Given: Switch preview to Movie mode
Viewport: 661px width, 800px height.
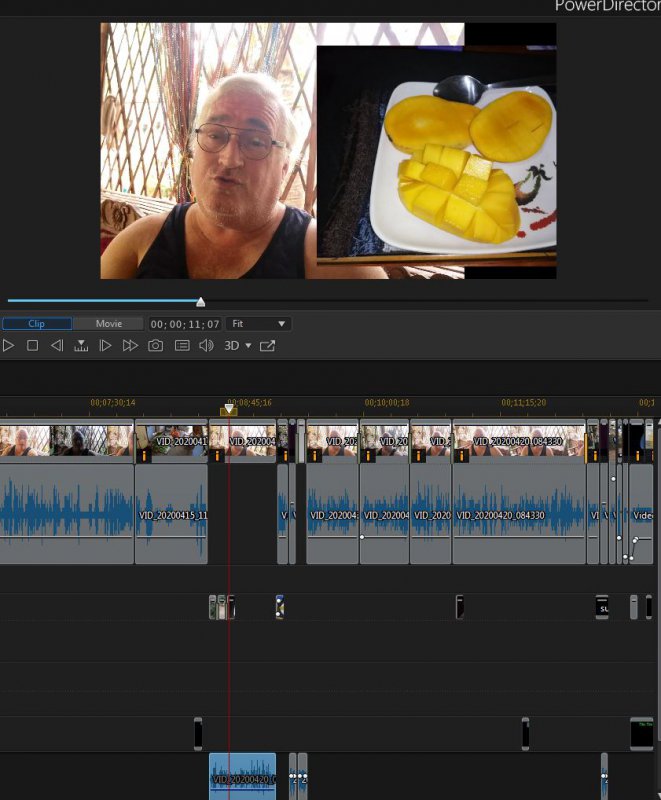Looking at the screenshot, I should coord(108,324).
